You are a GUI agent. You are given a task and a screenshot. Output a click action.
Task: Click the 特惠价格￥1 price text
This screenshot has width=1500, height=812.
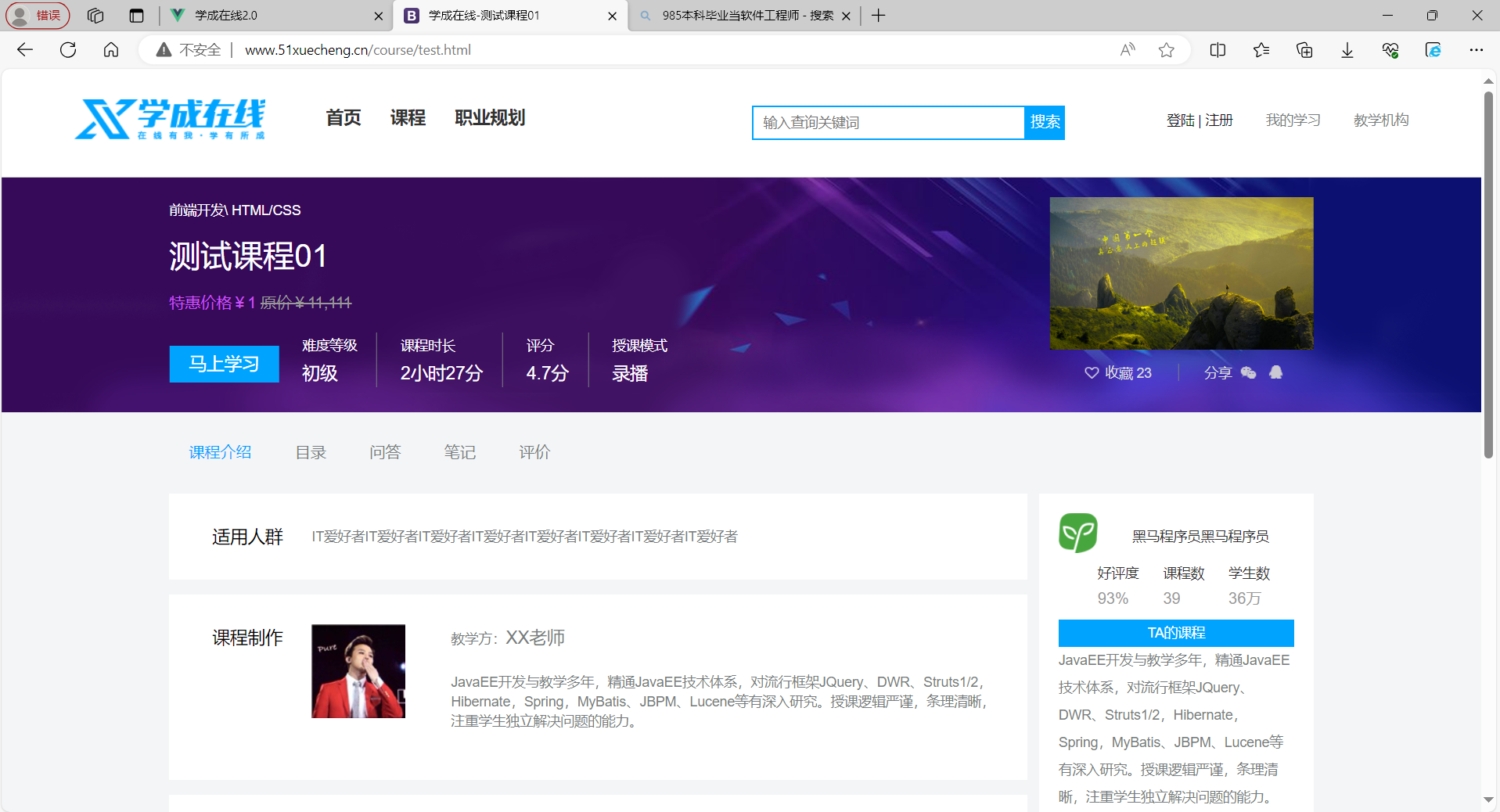click(x=212, y=303)
